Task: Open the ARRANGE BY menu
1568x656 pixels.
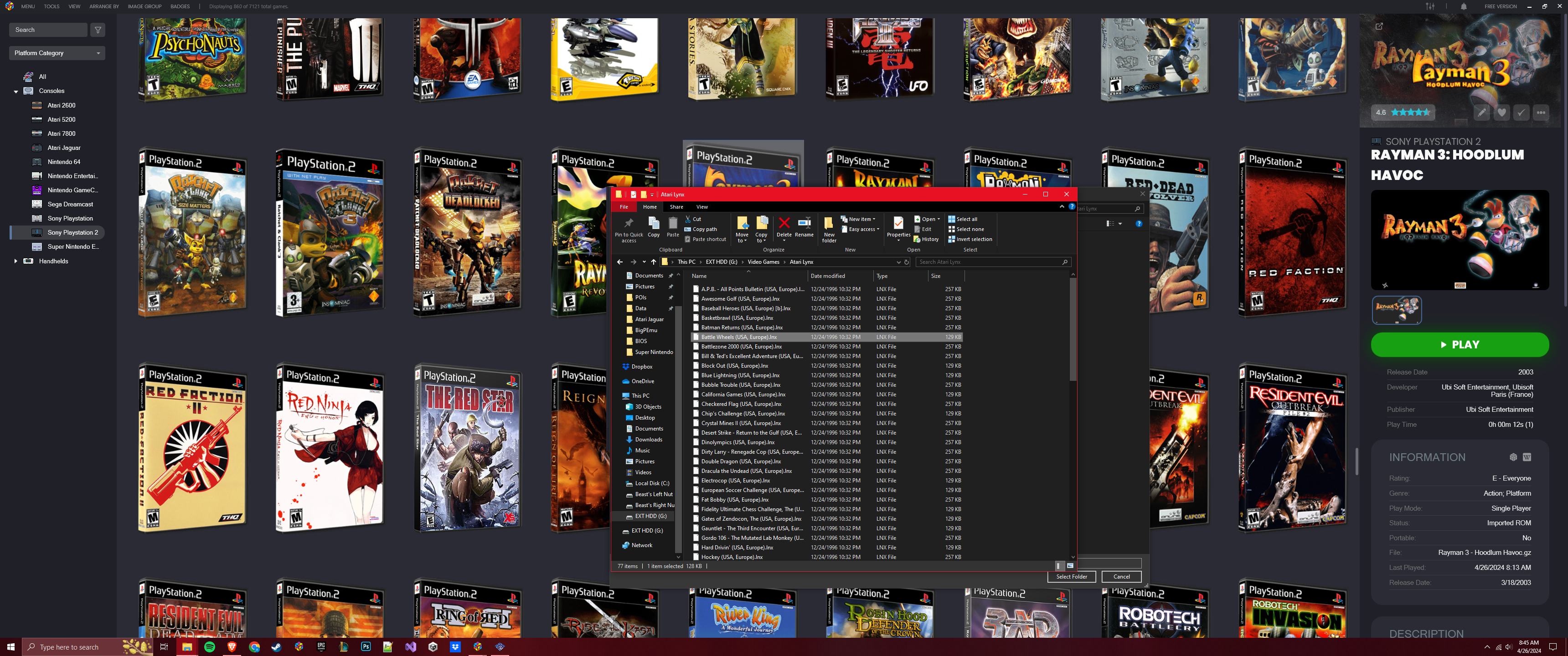Action: (x=104, y=7)
